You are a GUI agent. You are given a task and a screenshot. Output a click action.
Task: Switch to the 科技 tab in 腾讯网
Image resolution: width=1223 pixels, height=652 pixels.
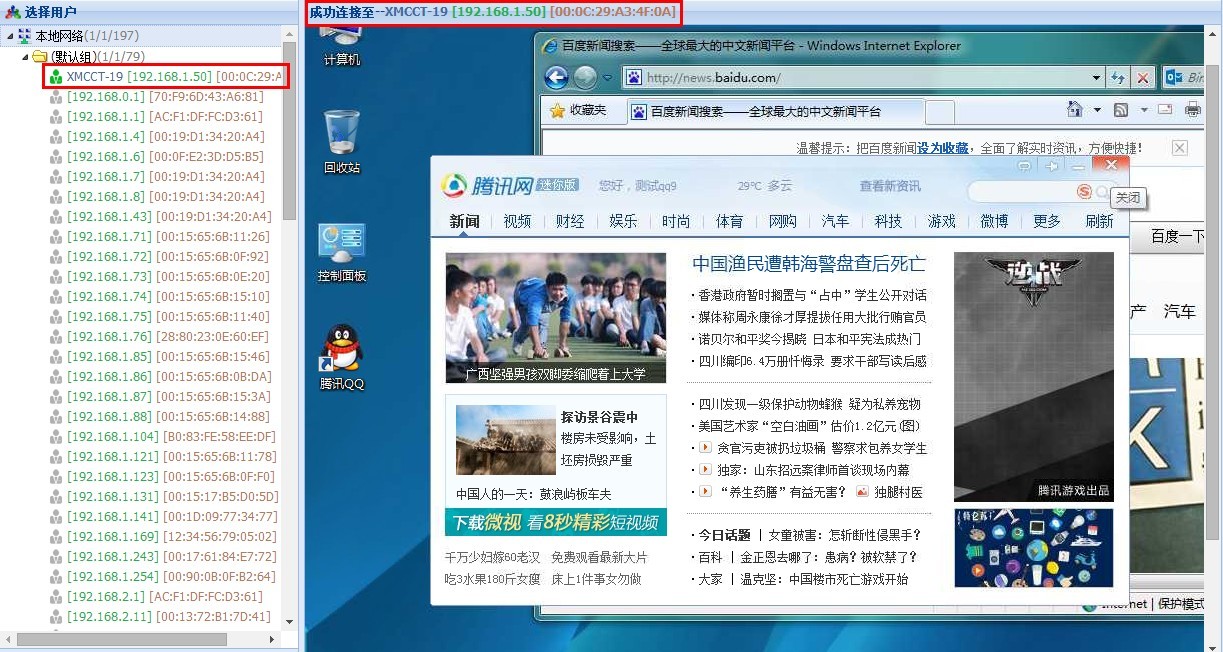[x=888, y=221]
